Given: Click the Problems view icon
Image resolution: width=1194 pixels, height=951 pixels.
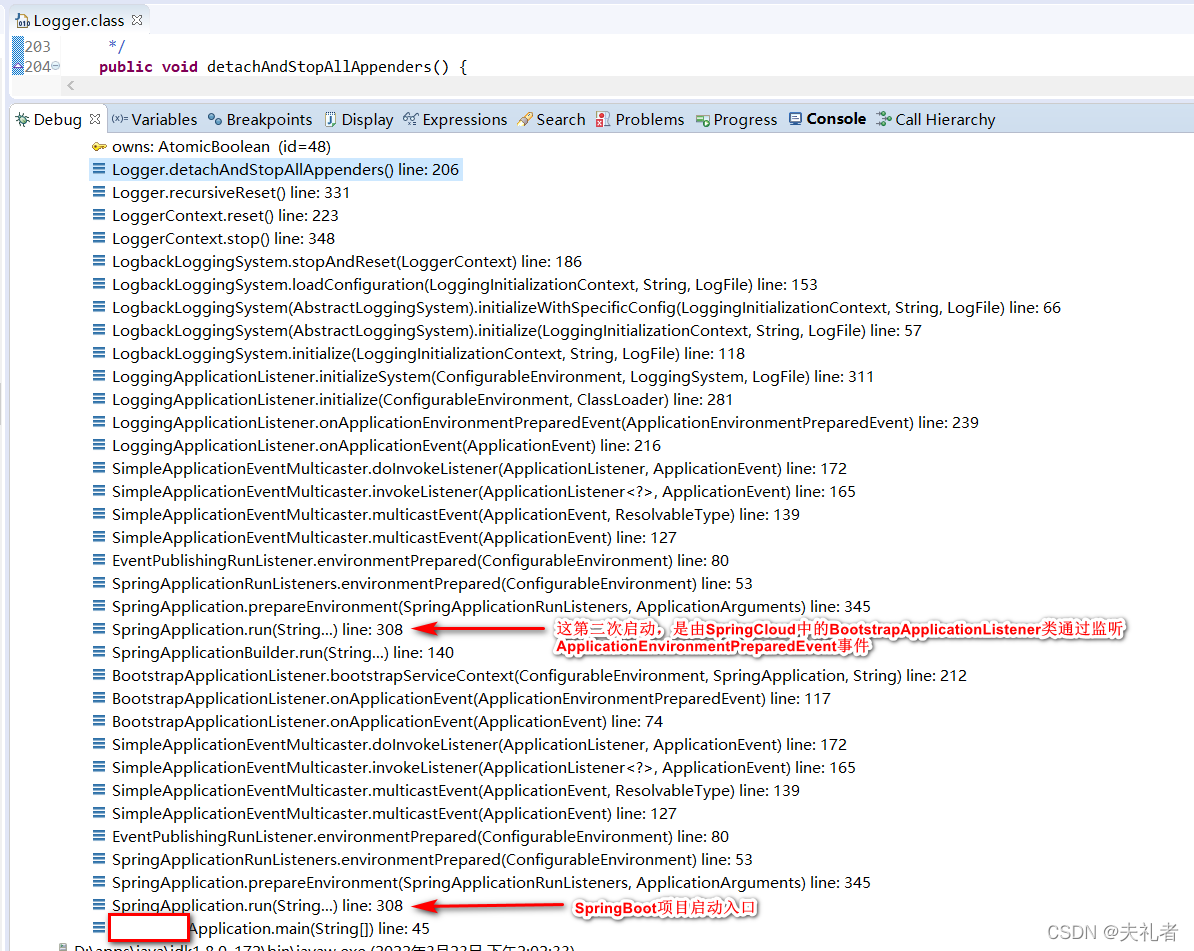Looking at the screenshot, I should tap(601, 119).
